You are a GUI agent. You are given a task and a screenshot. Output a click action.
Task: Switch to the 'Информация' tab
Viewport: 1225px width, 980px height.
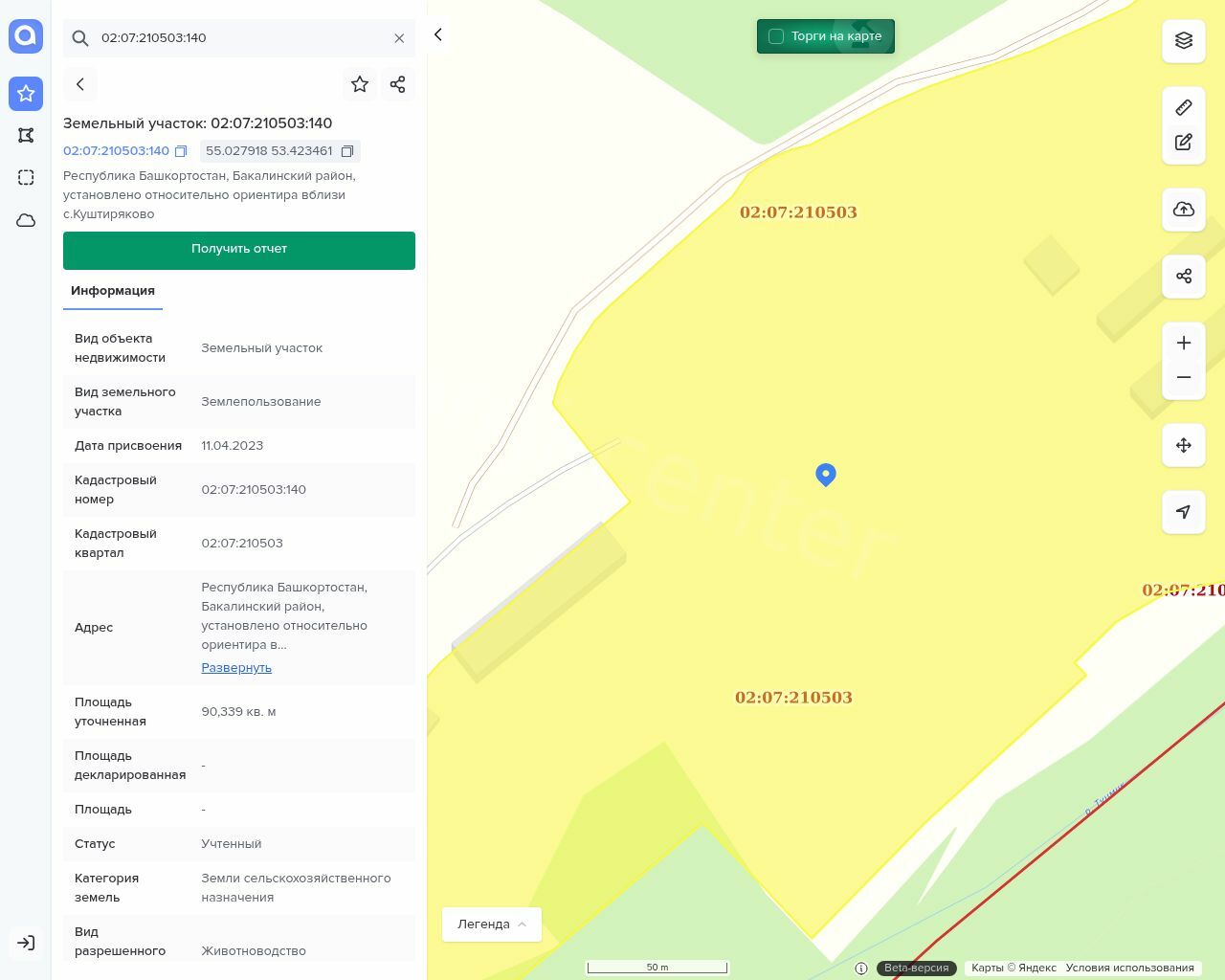coord(113,291)
